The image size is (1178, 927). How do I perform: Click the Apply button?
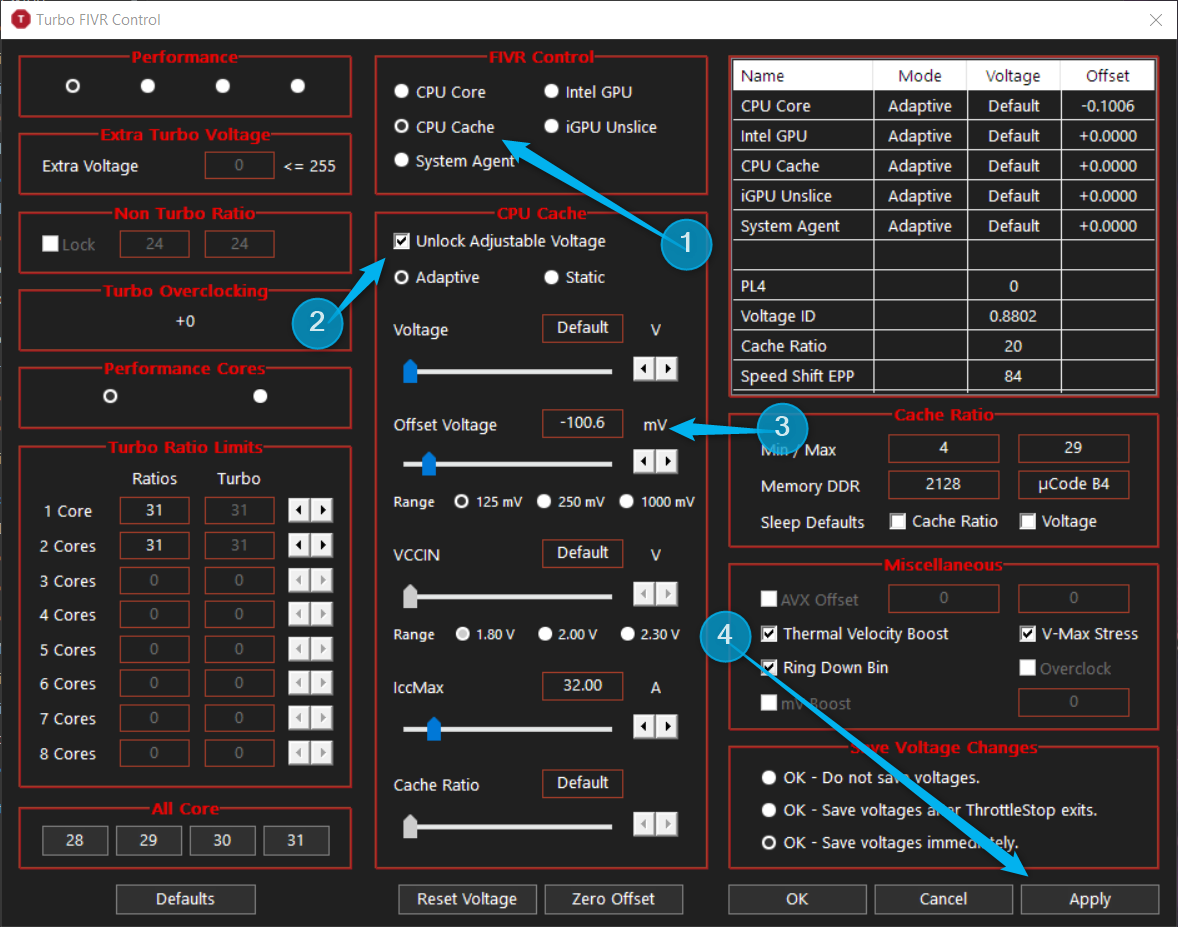coord(1089,899)
